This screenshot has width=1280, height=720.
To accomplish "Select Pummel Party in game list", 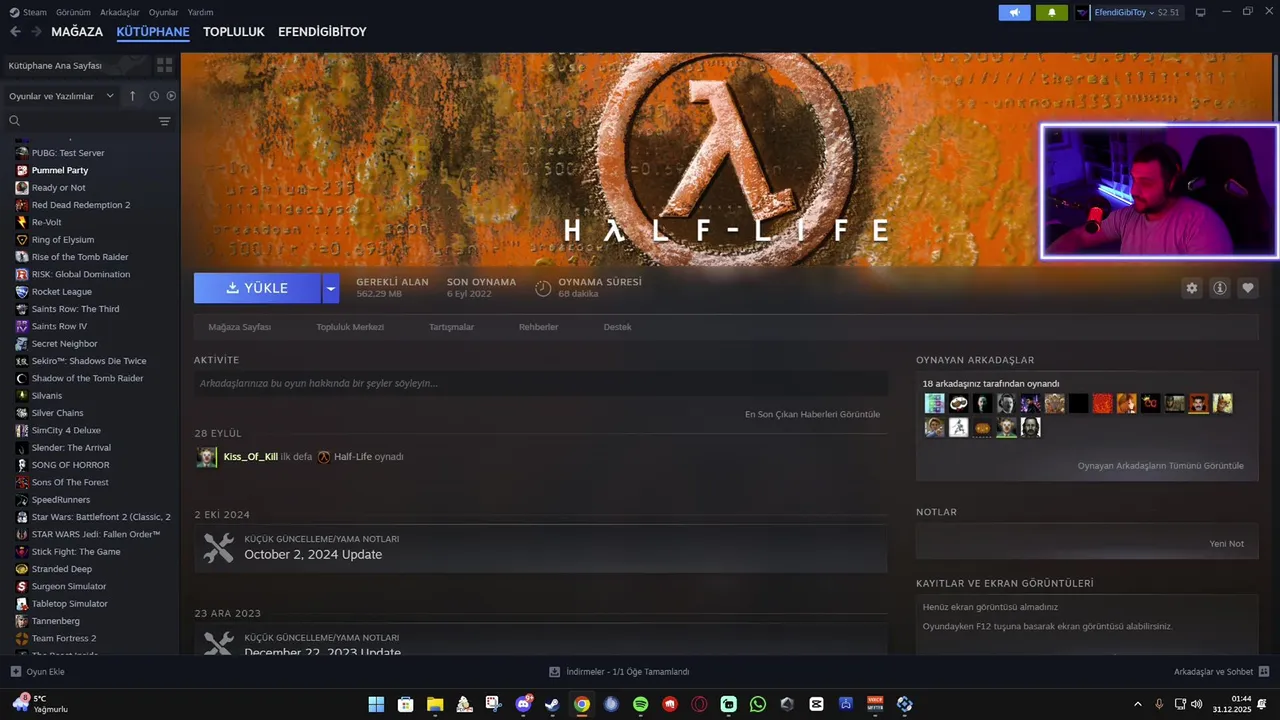I will click(60, 170).
